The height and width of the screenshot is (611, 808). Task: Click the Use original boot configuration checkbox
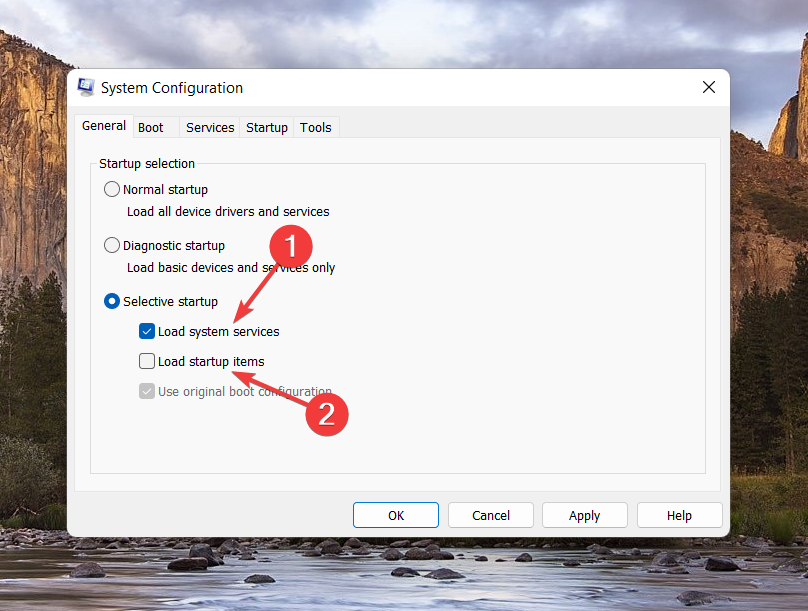point(147,391)
